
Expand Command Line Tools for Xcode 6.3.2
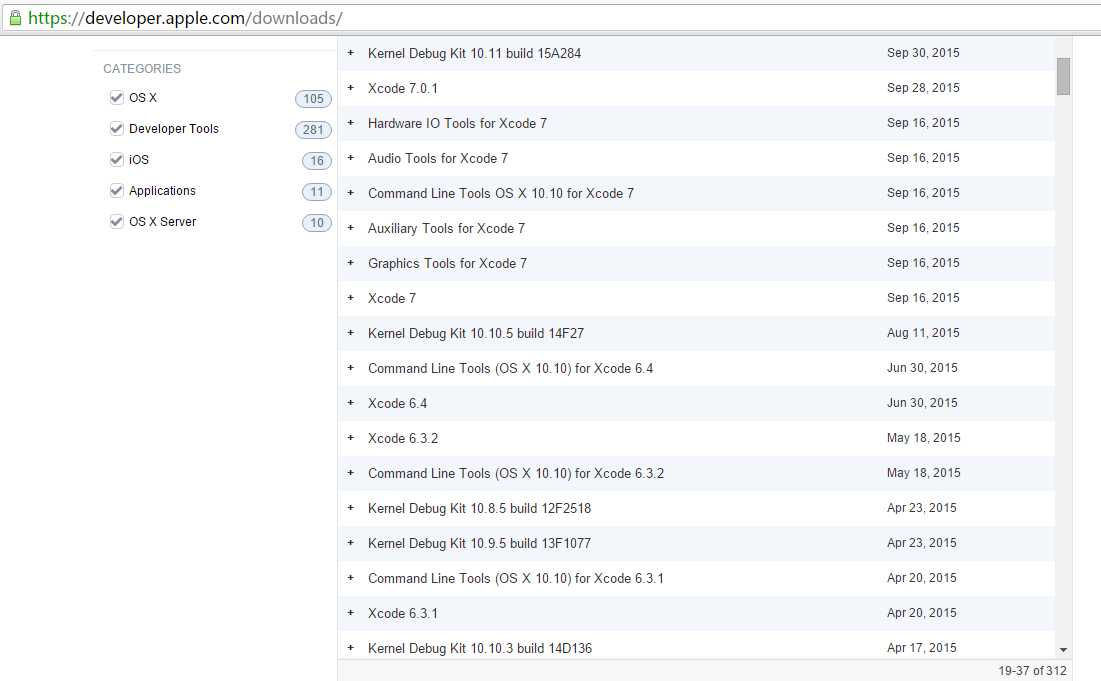[350, 473]
